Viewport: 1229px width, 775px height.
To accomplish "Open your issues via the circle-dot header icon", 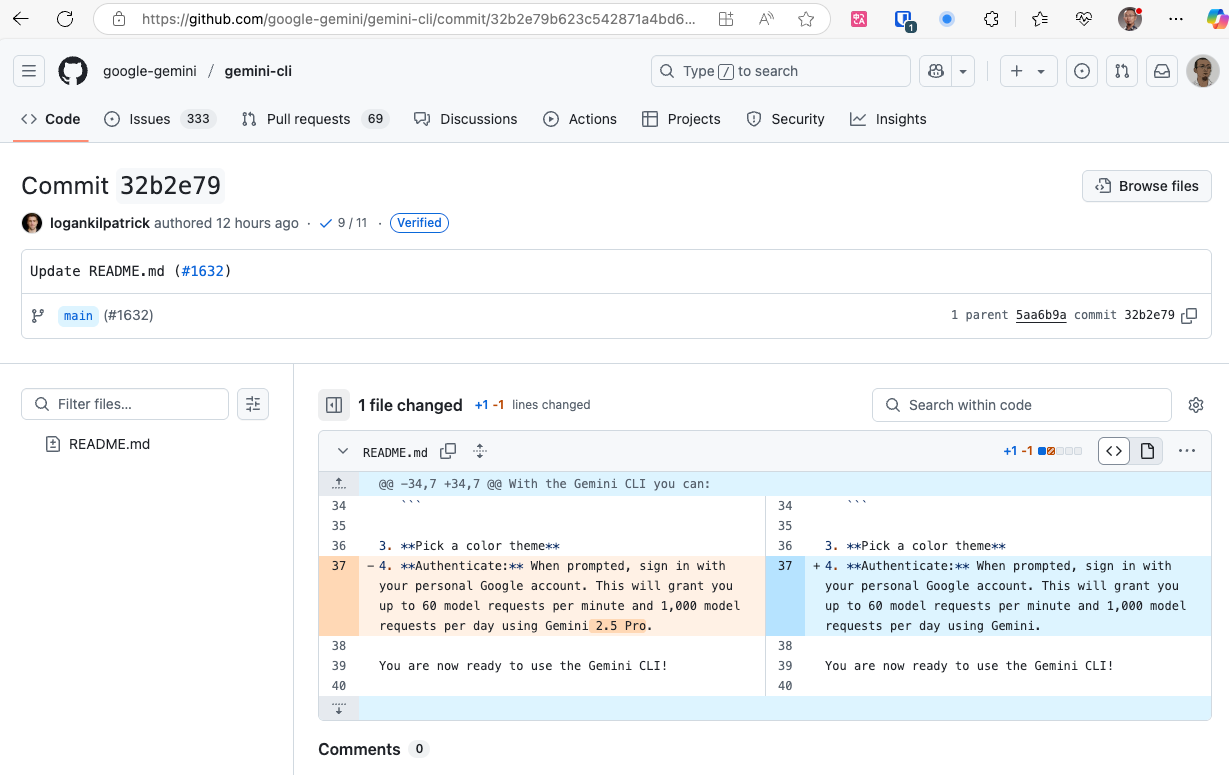I will tap(1081, 71).
